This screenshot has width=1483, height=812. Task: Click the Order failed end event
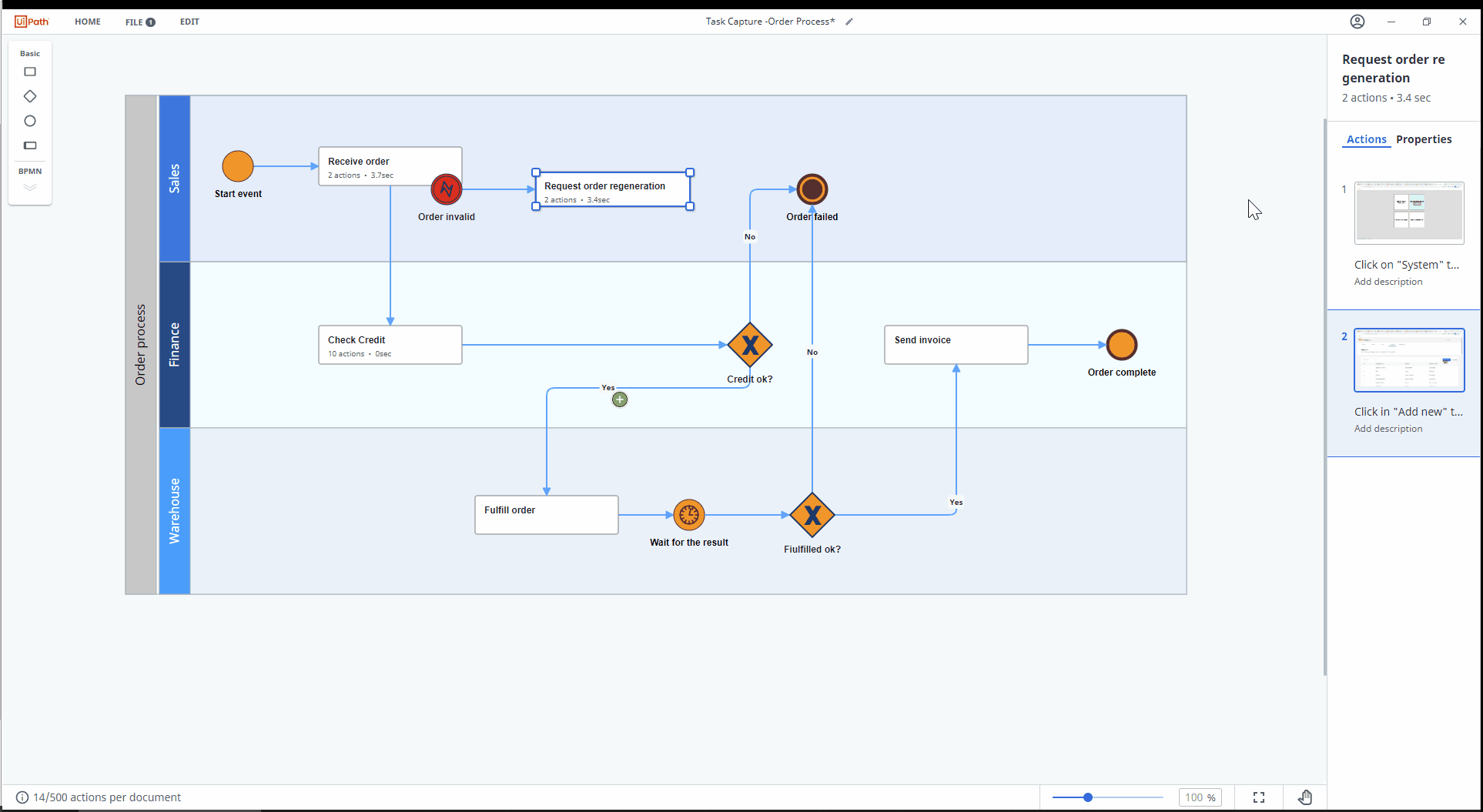tap(812, 189)
